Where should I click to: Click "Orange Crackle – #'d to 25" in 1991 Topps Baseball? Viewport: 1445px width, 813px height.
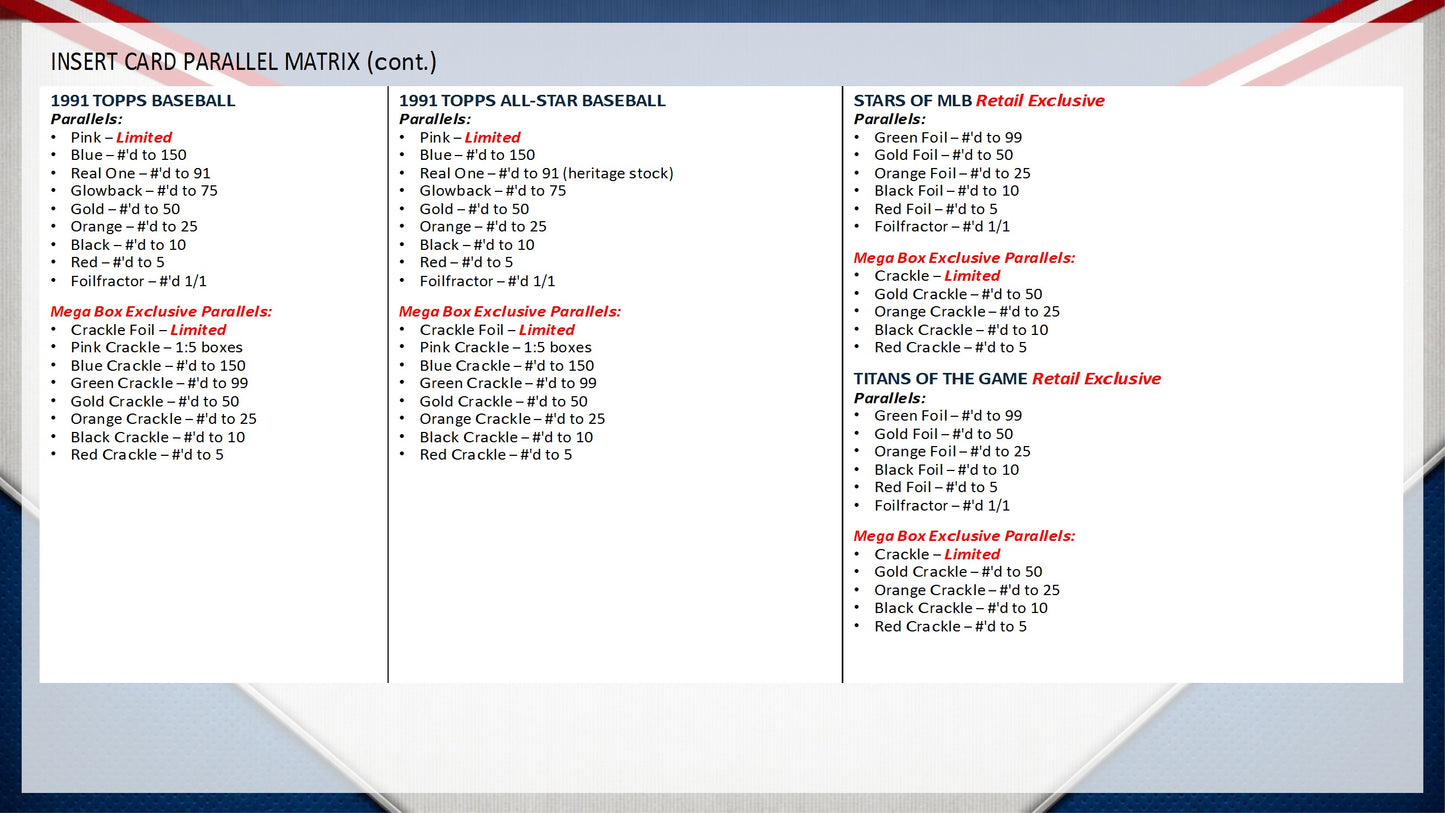pos(164,419)
